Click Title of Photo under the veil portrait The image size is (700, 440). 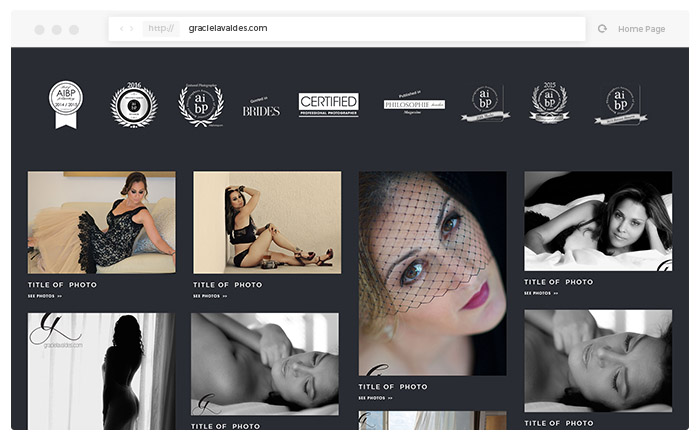(x=393, y=387)
